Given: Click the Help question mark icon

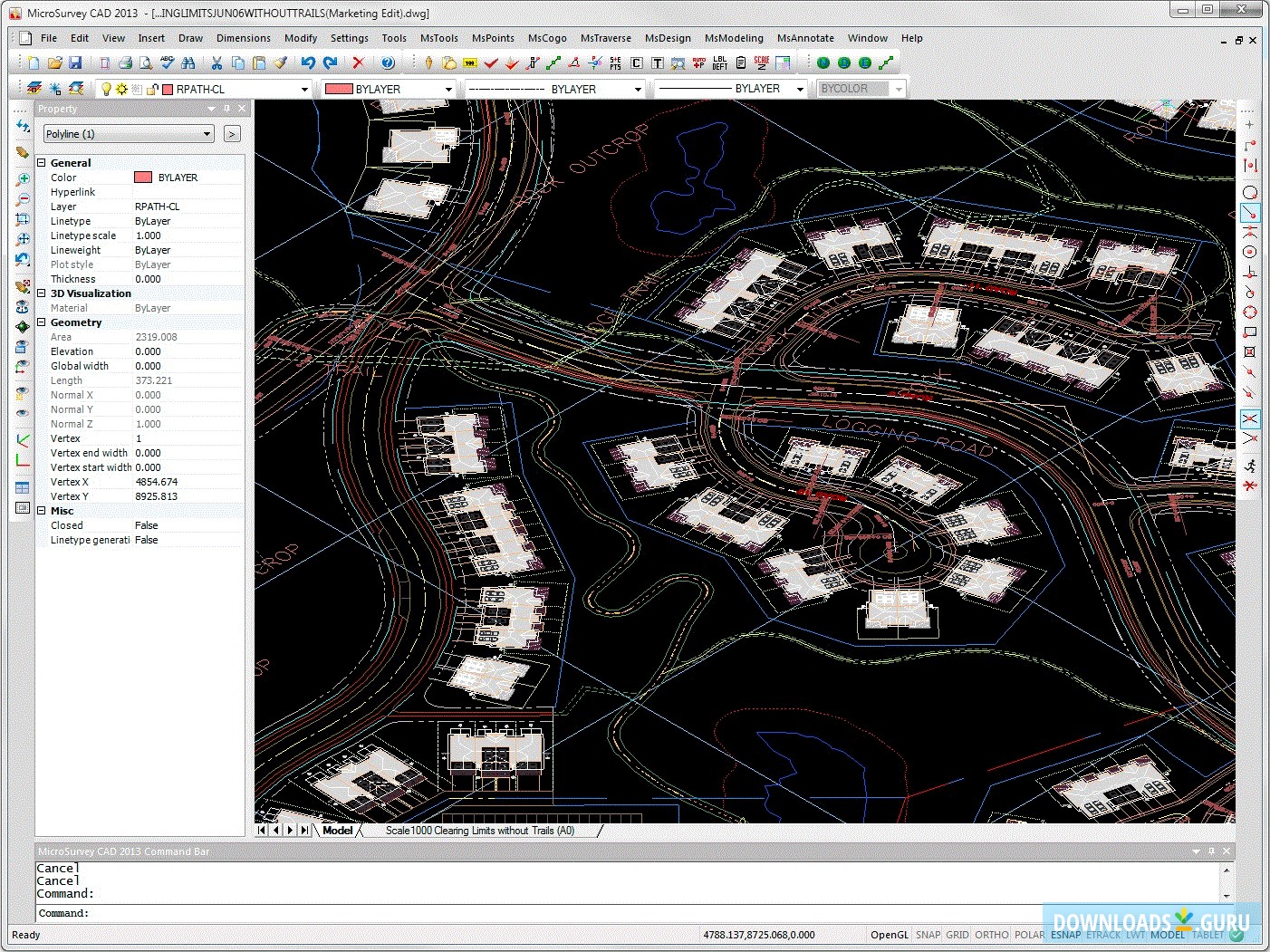Looking at the screenshot, I should [389, 63].
